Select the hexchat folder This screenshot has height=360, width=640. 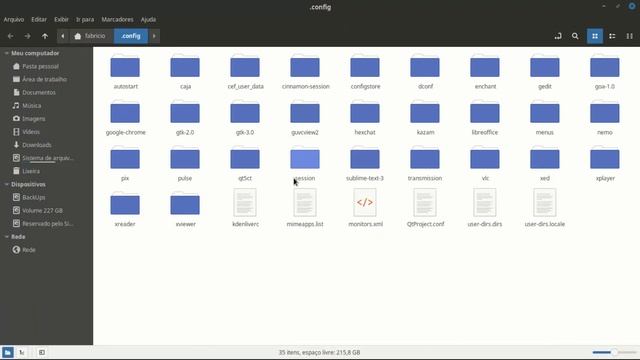pyautogui.click(x=365, y=118)
